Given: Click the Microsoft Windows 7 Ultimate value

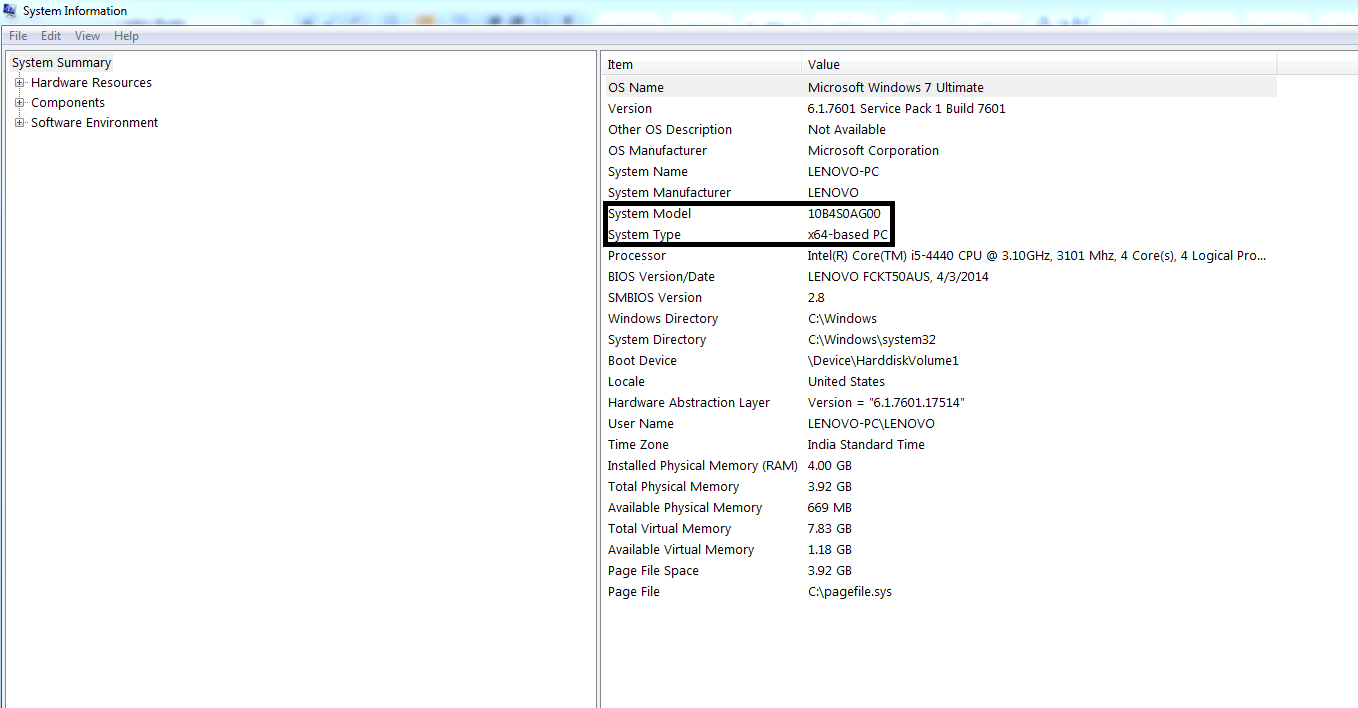Looking at the screenshot, I should (896, 88).
